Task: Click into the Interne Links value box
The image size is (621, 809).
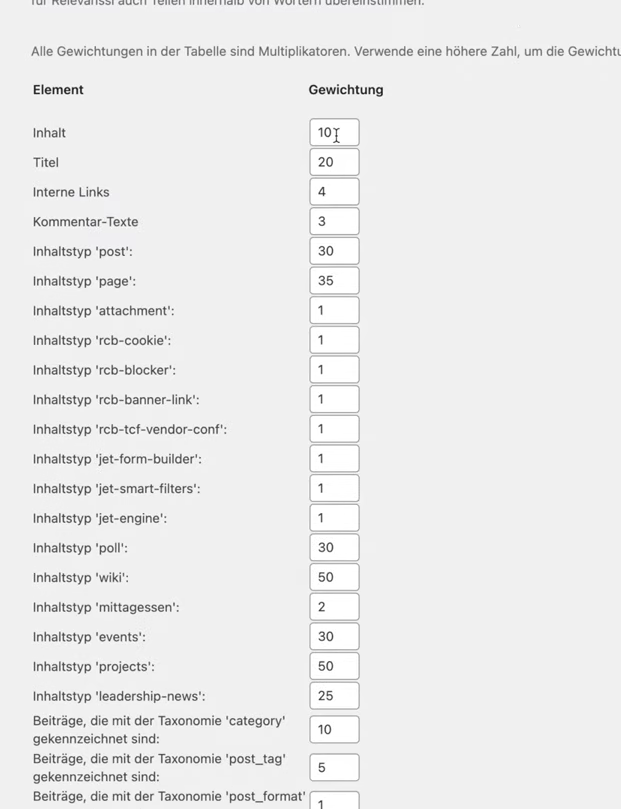Action: [x=335, y=191]
